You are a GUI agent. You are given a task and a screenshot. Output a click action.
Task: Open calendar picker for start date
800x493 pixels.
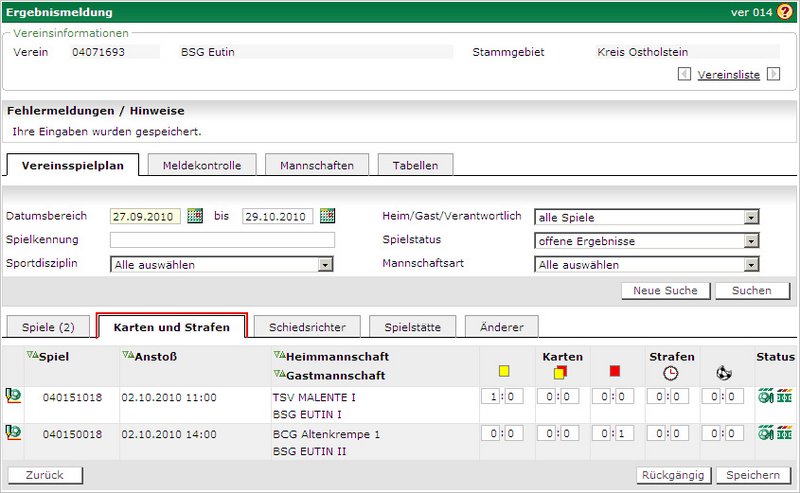(x=195, y=216)
